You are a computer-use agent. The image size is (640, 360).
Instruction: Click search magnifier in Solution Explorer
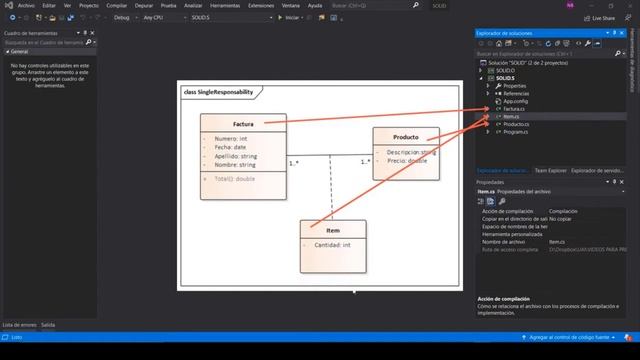[618, 53]
